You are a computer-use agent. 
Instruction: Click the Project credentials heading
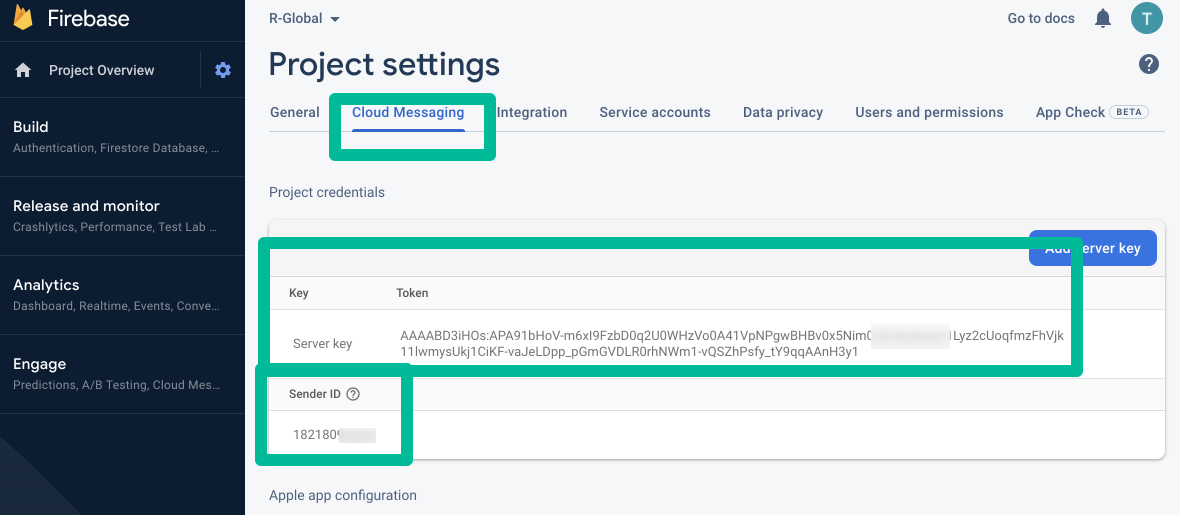[x=327, y=193]
